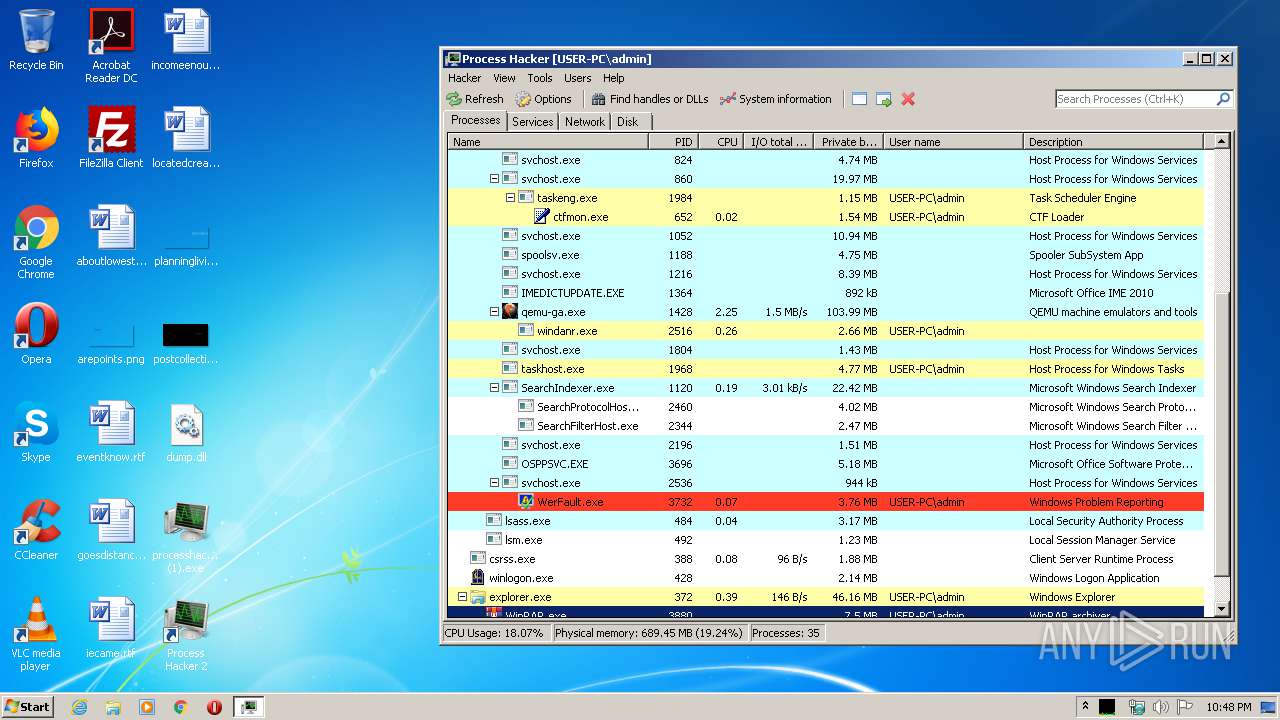Image resolution: width=1280 pixels, height=720 pixels.
Task: Select the lsass.exe process row
Action: 826,521
